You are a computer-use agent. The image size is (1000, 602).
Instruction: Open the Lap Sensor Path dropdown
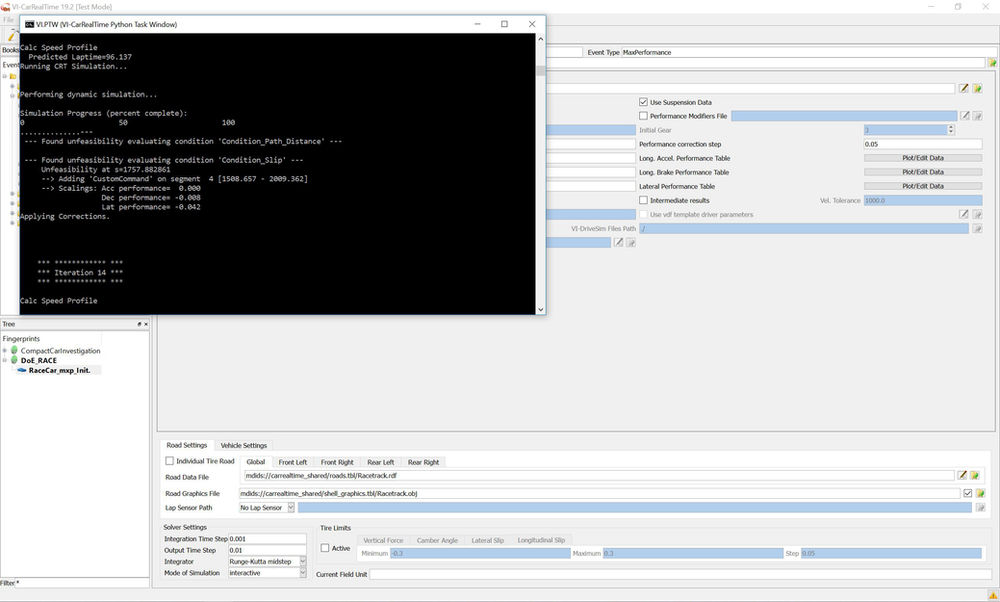[x=290, y=507]
